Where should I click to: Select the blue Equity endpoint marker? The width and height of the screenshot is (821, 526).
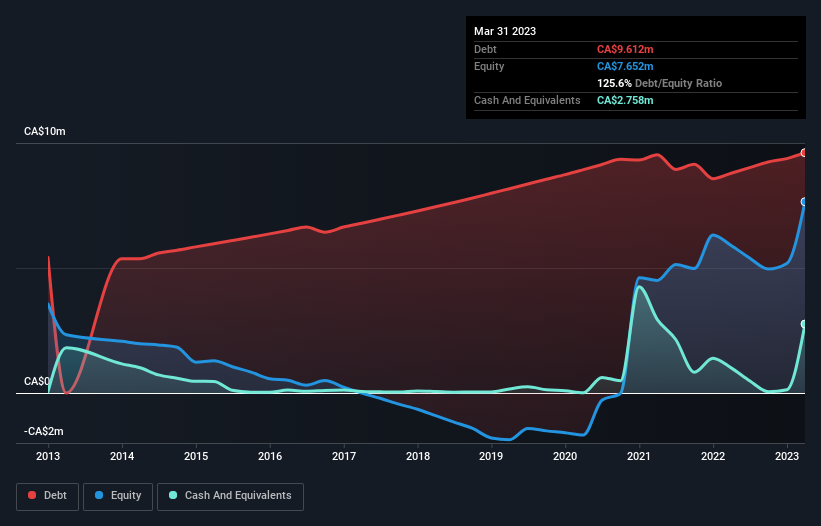(x=804, y=202)
